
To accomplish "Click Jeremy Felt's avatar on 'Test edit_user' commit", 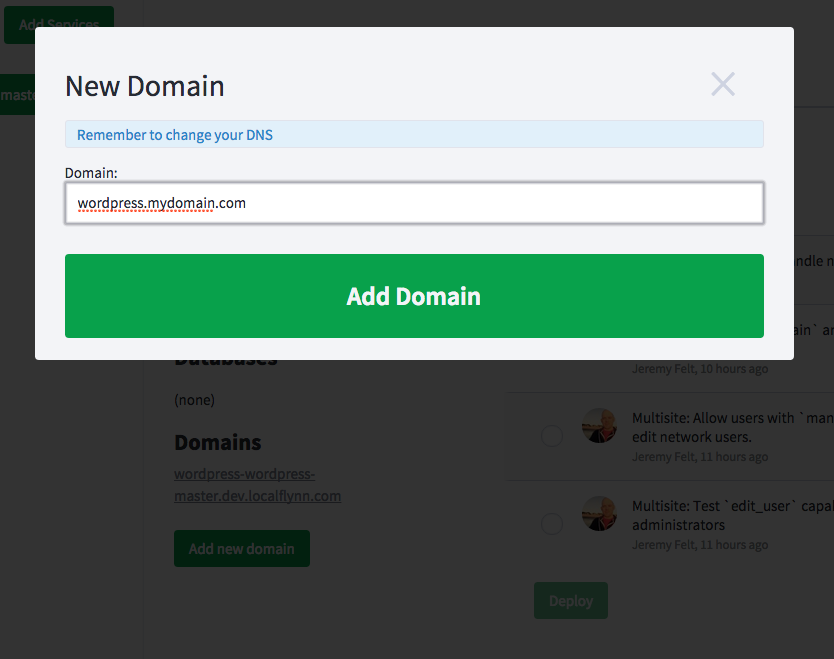I will tap(600, 514).
